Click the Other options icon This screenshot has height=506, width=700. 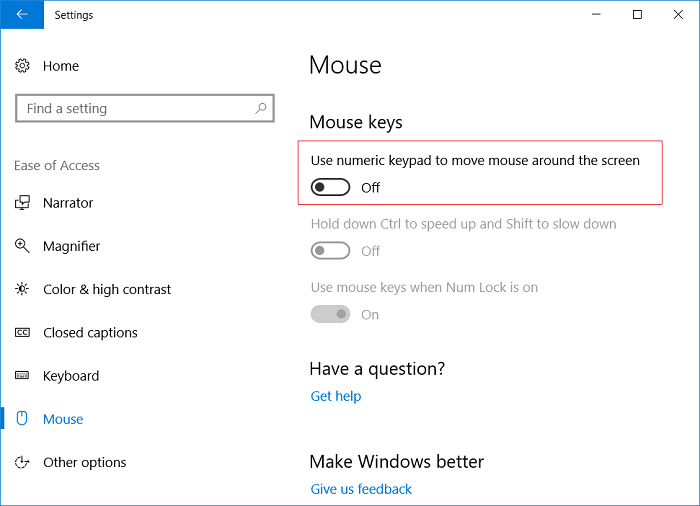point(23,462)
